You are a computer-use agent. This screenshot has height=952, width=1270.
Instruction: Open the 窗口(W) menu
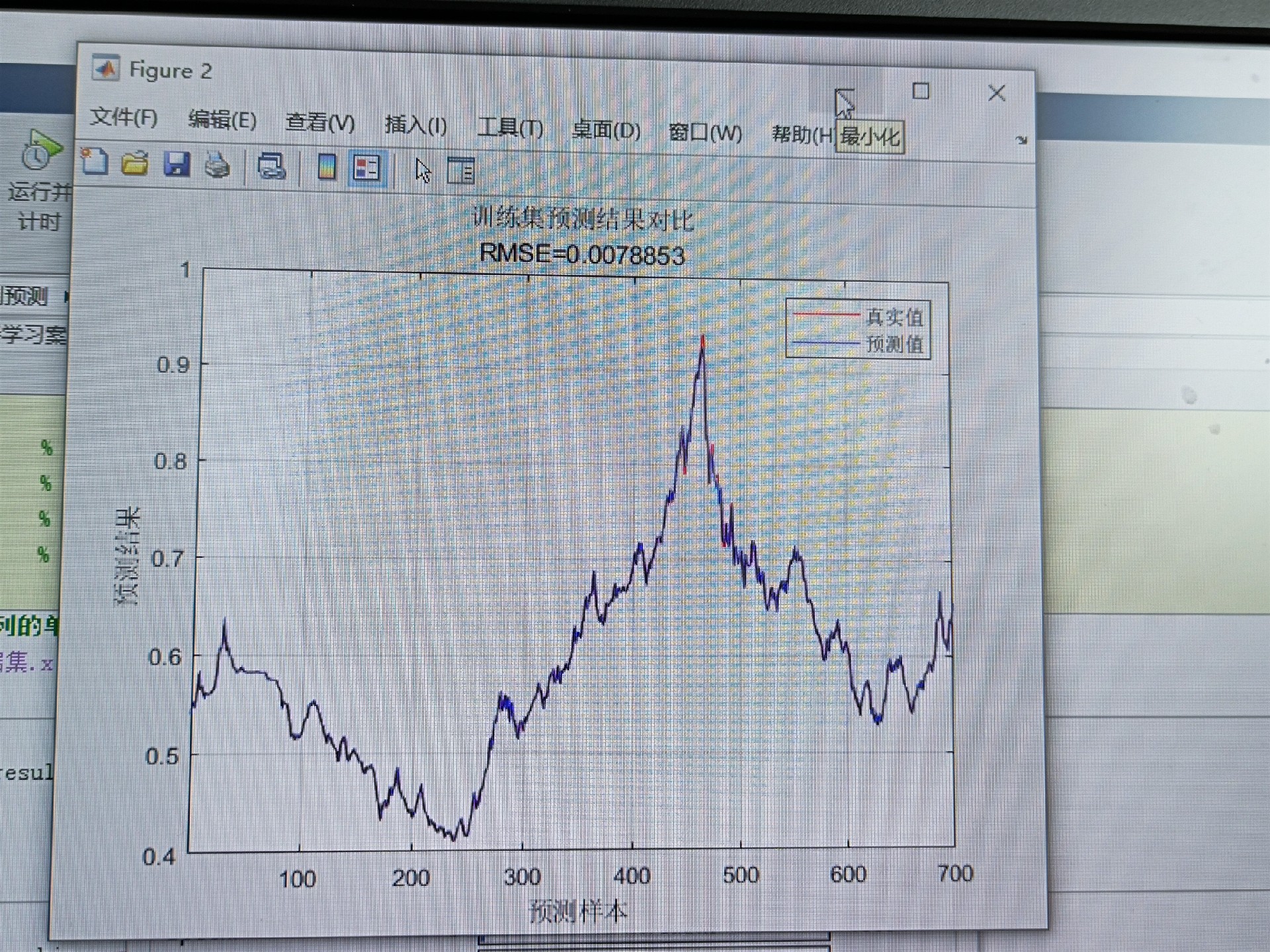tap(705, 133)
